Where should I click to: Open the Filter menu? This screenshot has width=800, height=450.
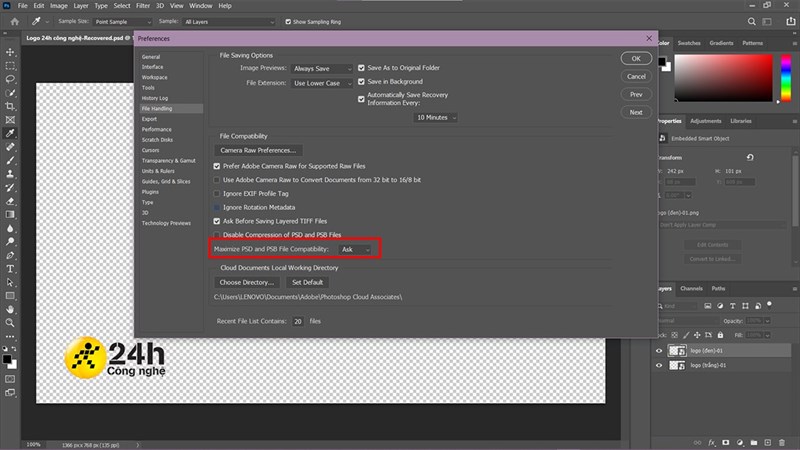pos(143,6)
